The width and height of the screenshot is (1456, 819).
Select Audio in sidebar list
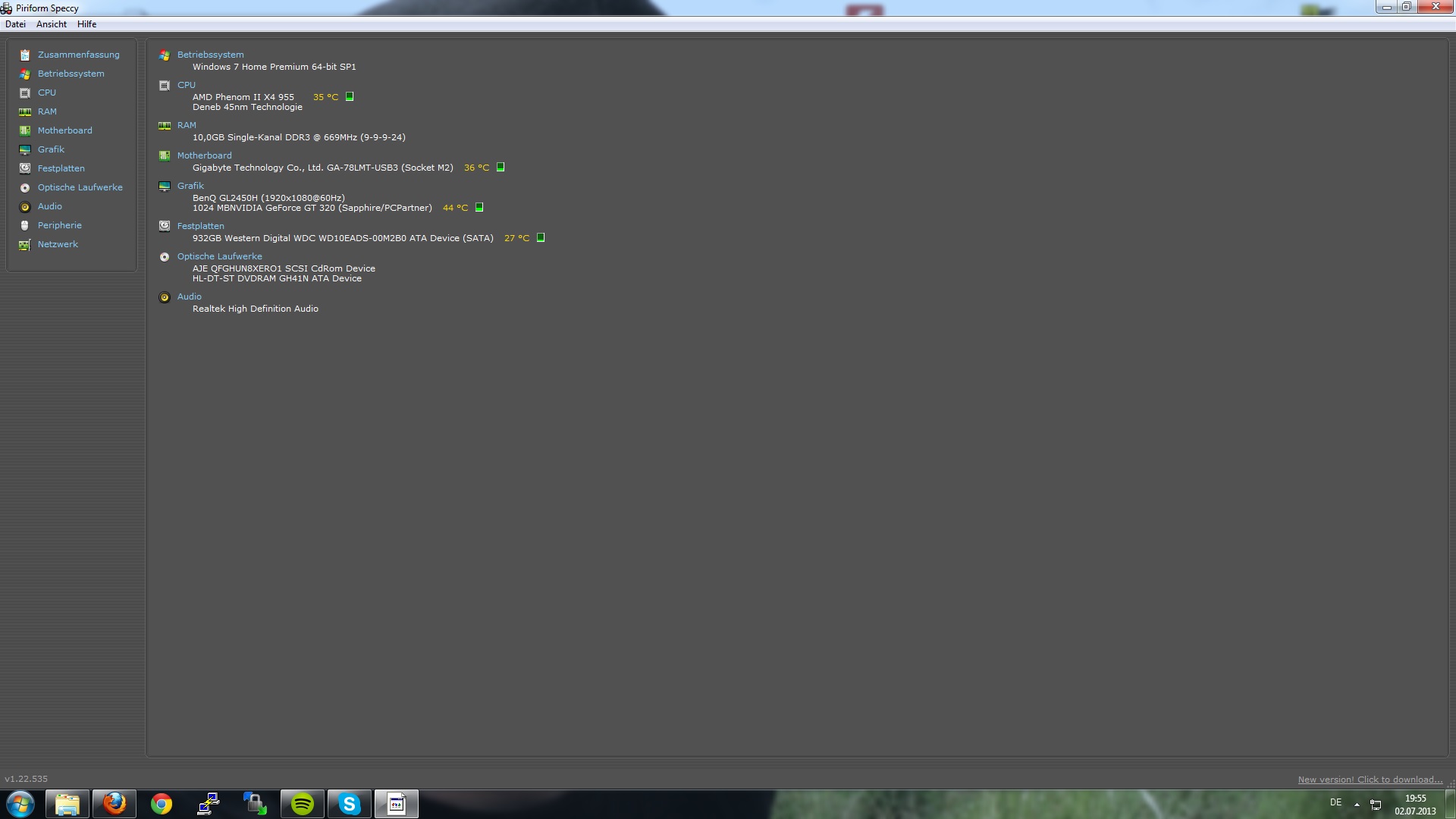[50, 206]
